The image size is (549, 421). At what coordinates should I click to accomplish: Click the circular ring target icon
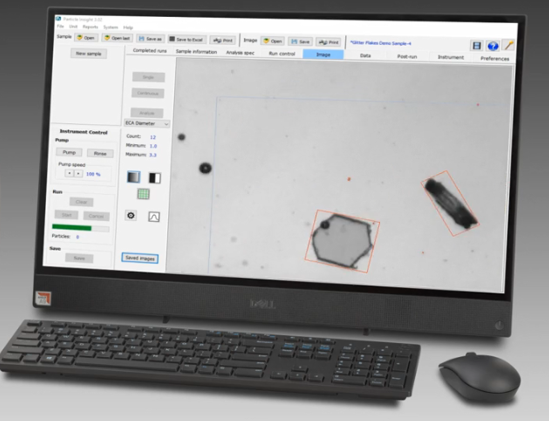(131, 215)
